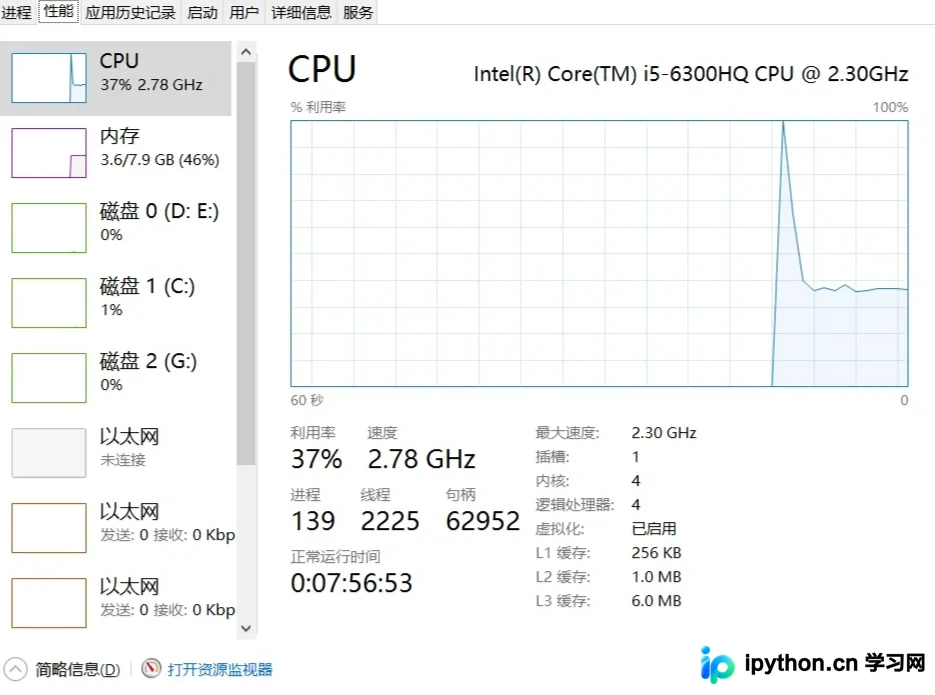Click the CPU utilization graph area
The image size is (935, 695).
pos(599,253)
